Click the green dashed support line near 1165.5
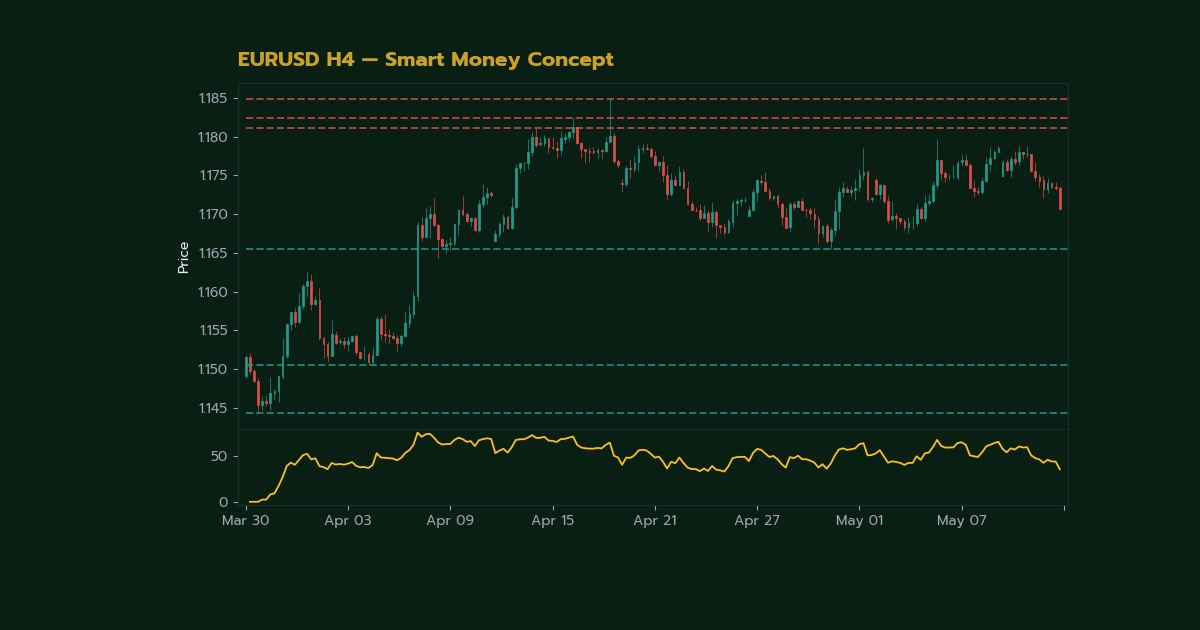The image size is (1200, 630). [656, 249]
